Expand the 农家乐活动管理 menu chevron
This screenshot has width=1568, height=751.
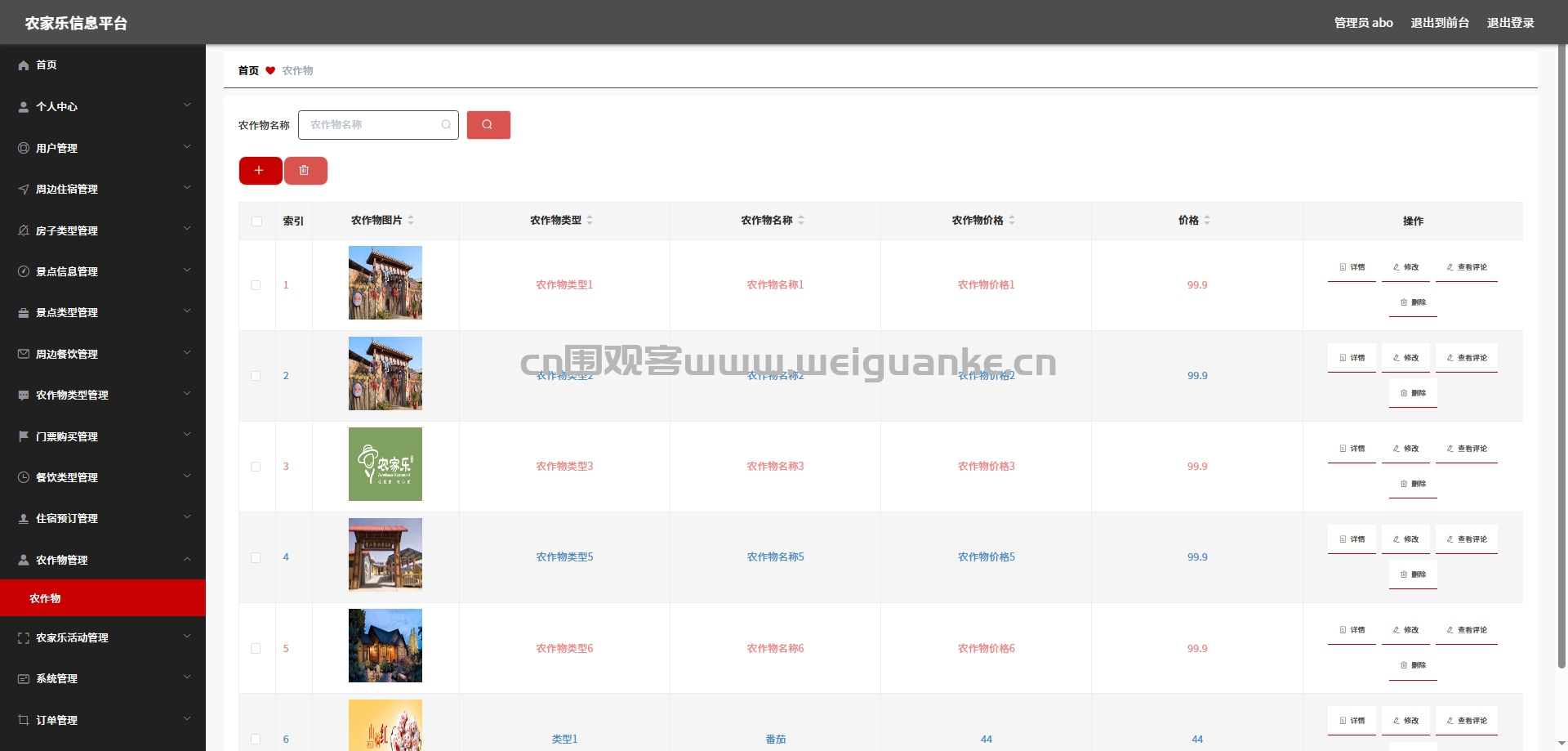(187, 636)
